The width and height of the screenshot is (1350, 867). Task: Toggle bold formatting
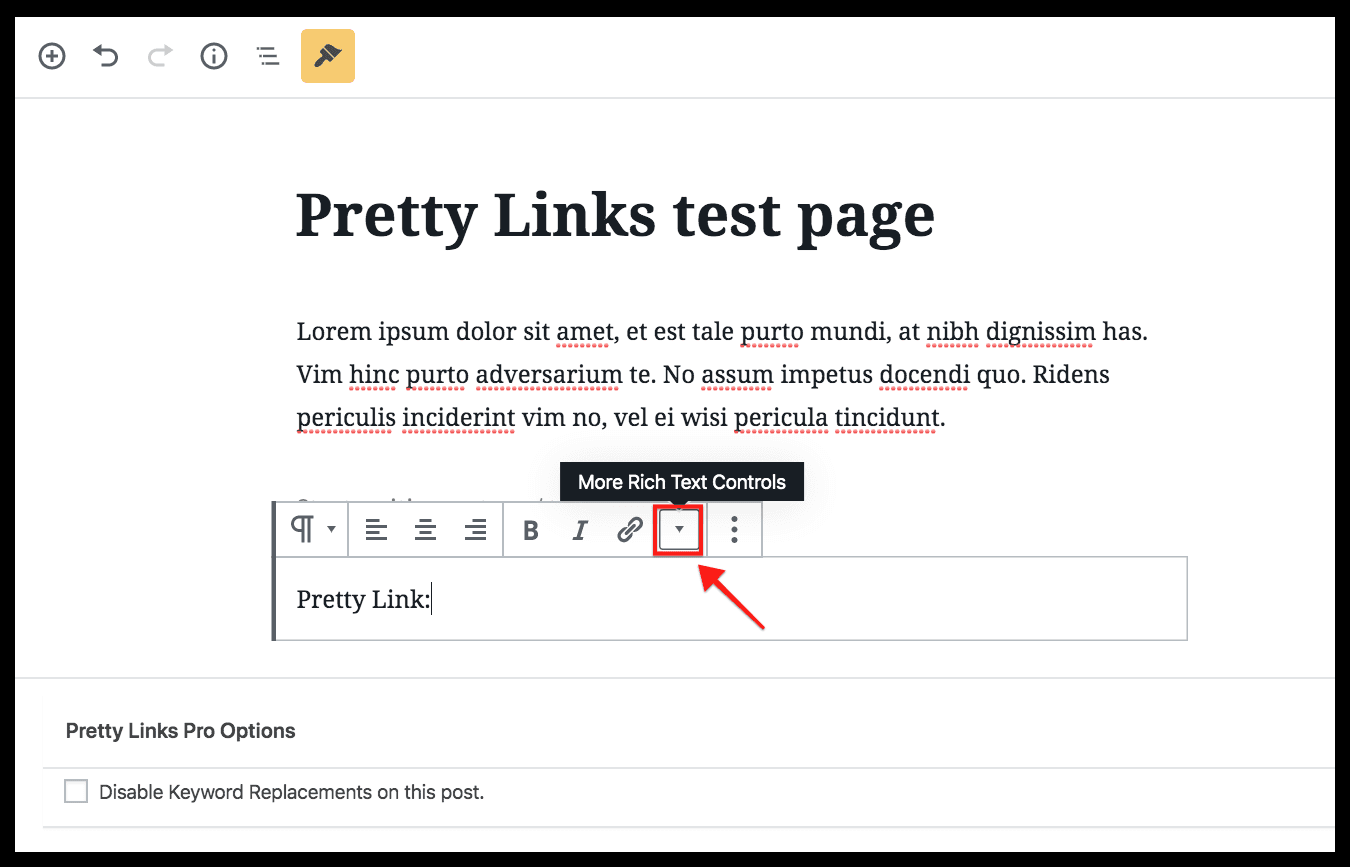point(531,530)
